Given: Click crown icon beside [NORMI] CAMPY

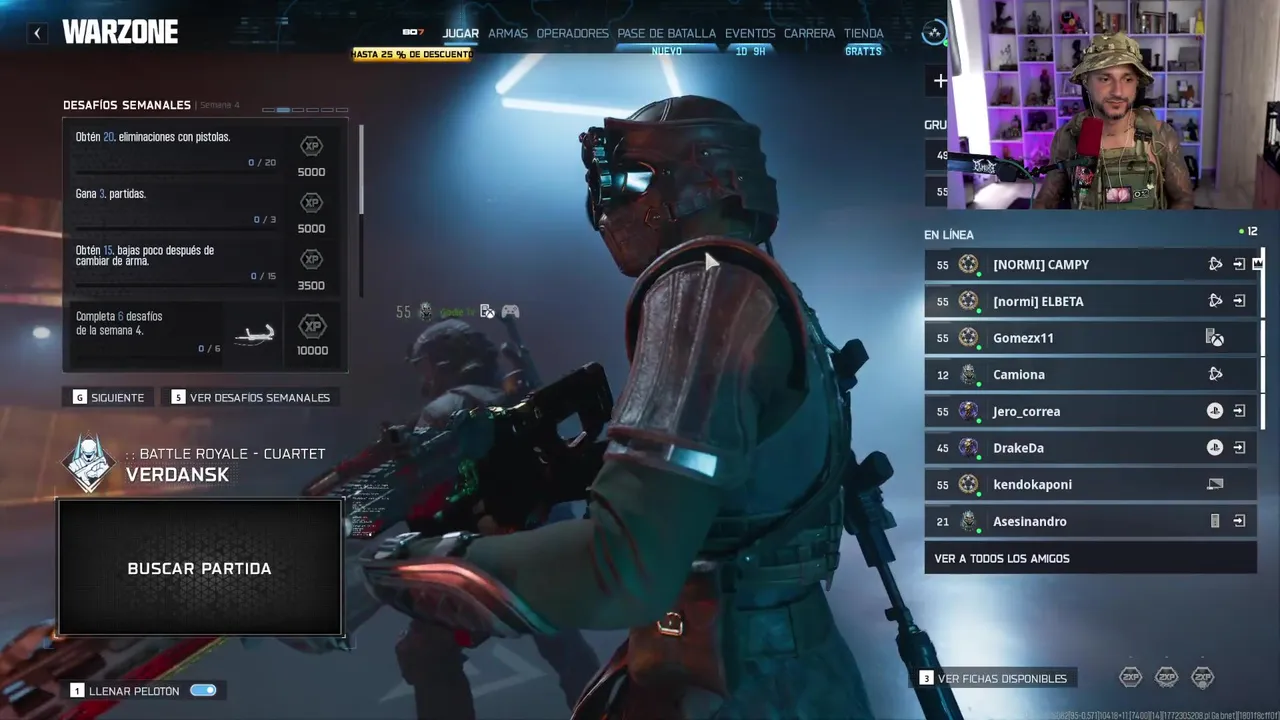Looking at the screenshot, I should click(1257, 264).
